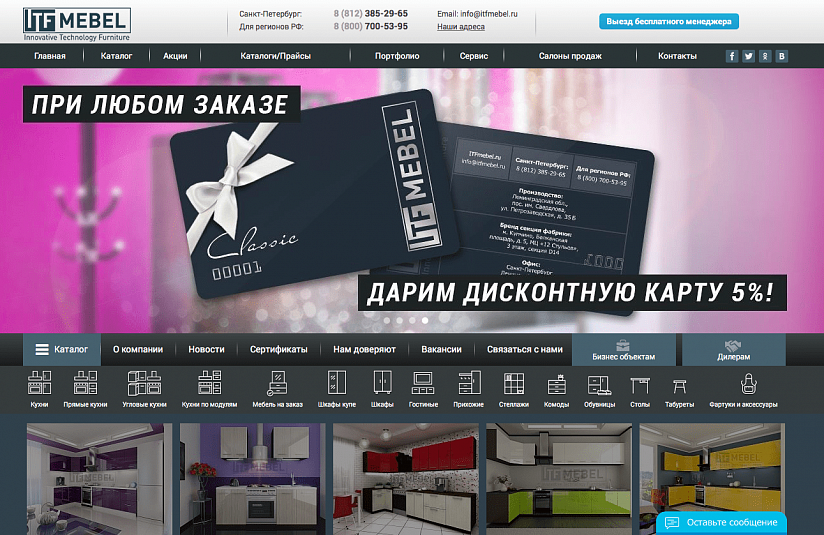This screenshot has height=535, width=824.
Task: Go to Главная in top navigation
Action: 50,56
